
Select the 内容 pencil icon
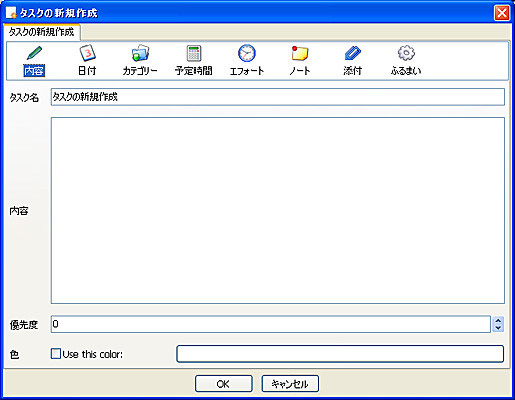(x=34, y=53)
